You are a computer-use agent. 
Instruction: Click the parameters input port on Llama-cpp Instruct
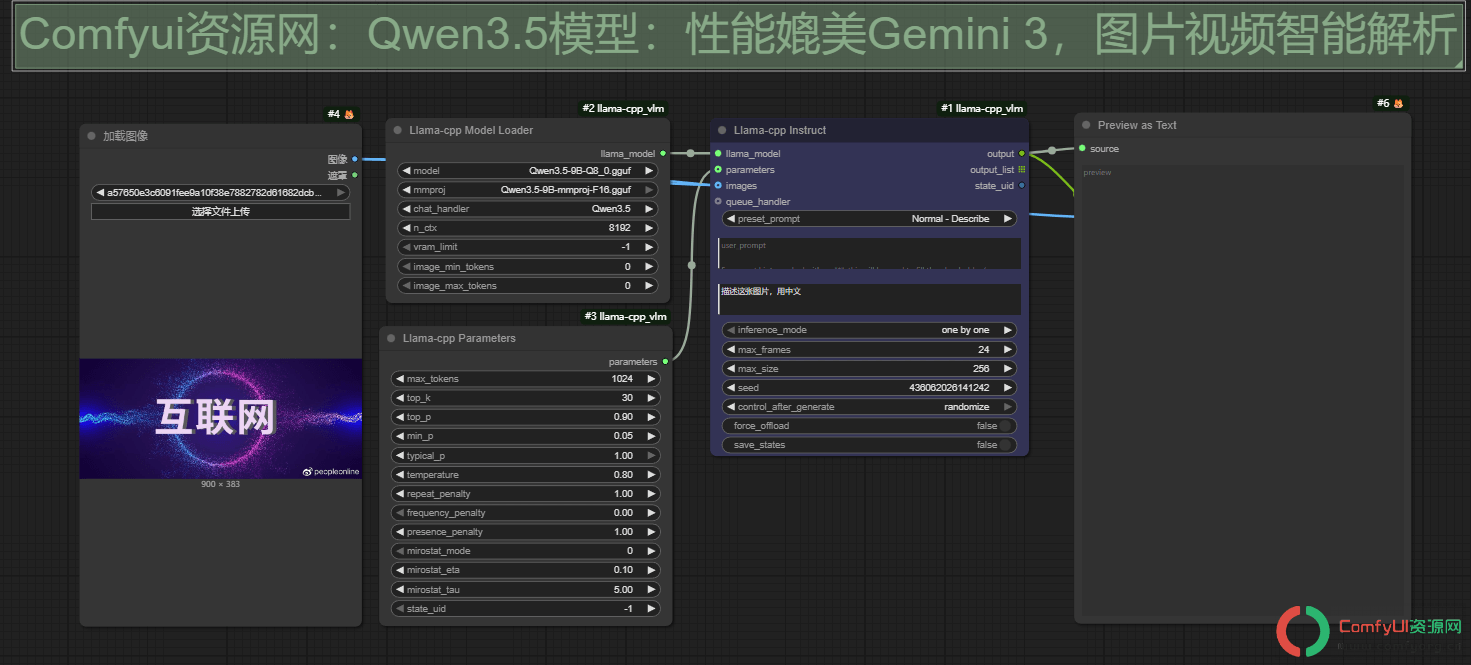[x=718, y=170]
